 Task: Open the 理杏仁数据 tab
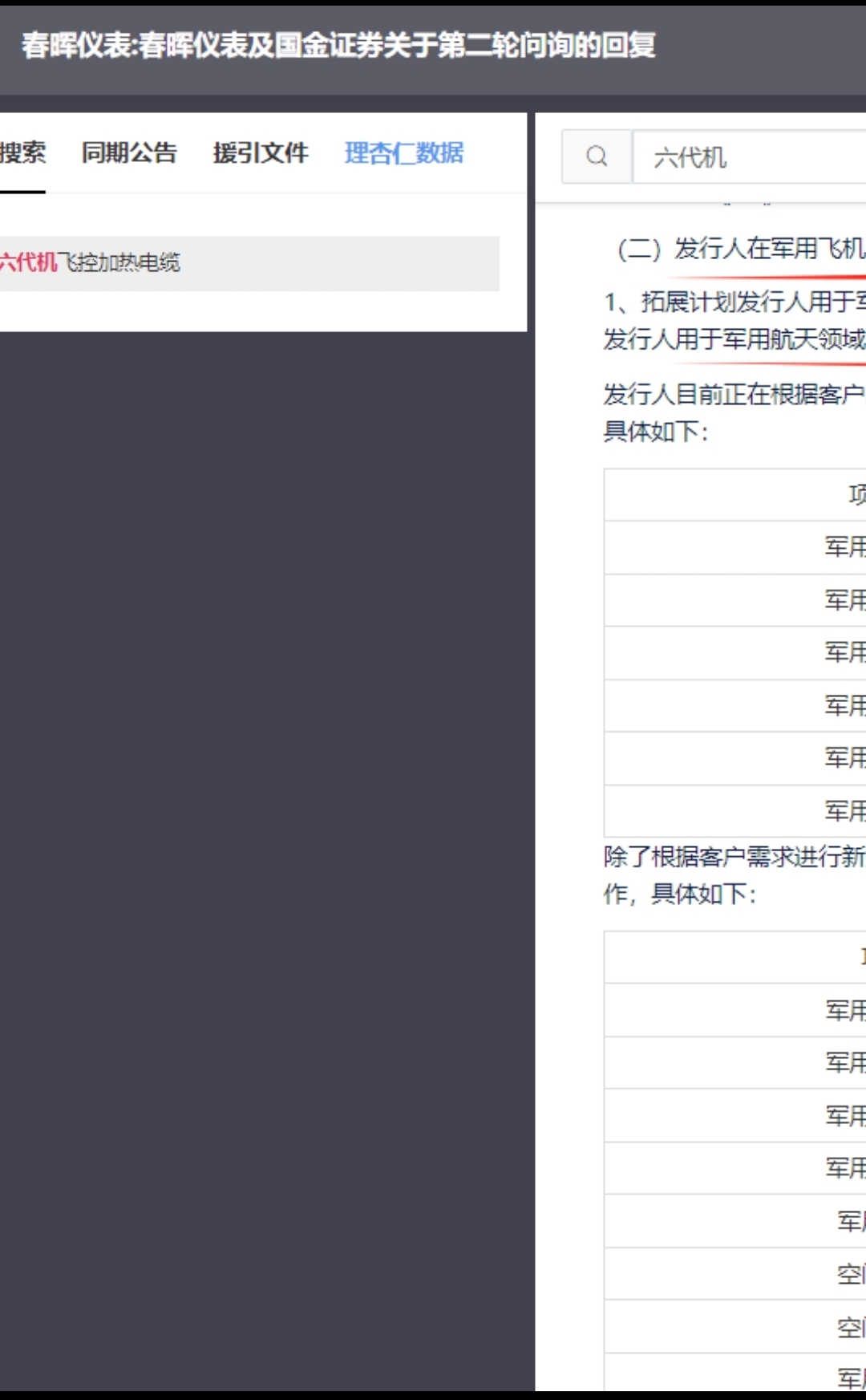tap(404, 152)
